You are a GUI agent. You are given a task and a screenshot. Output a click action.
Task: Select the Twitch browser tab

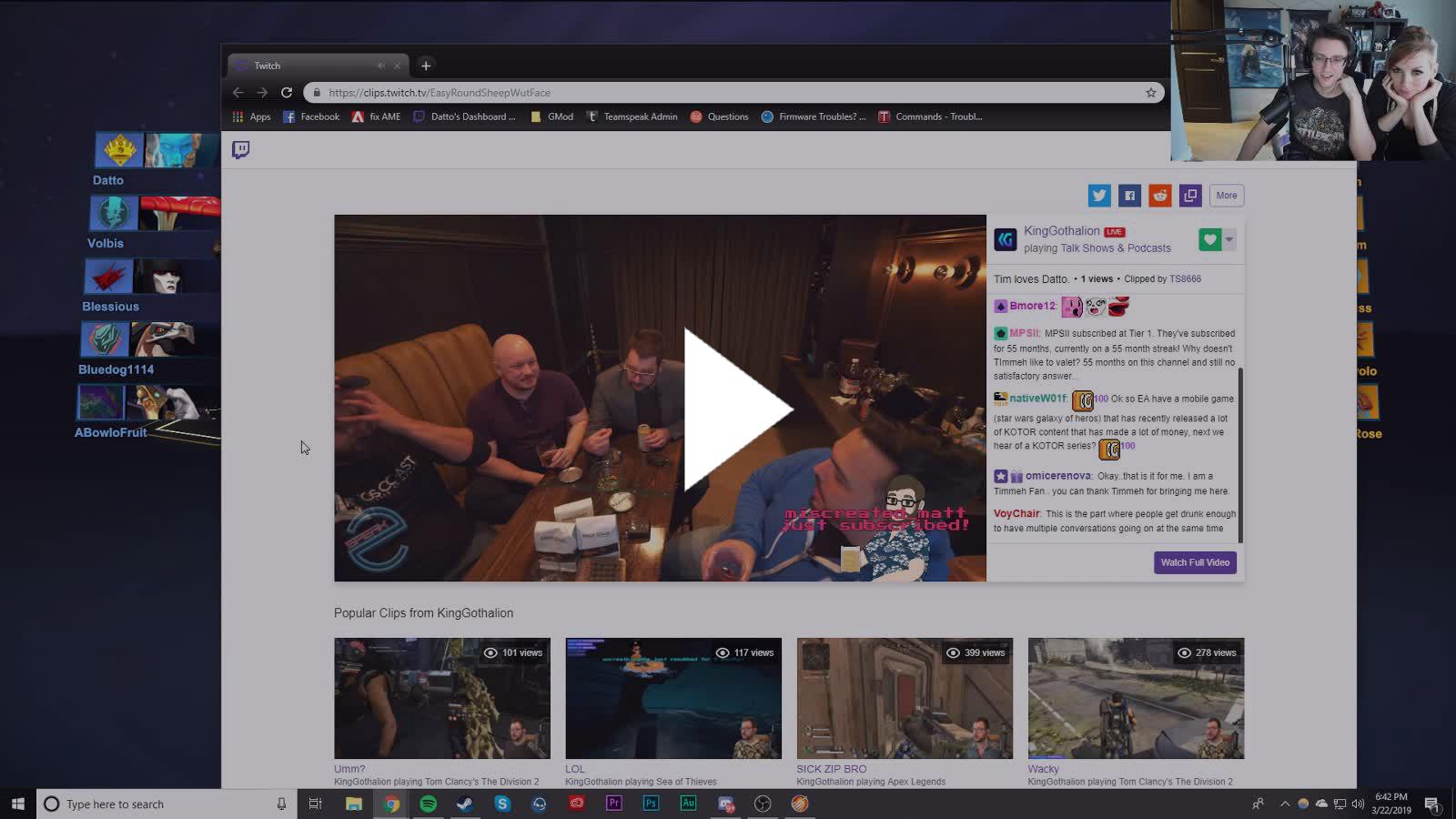(318, 66)
